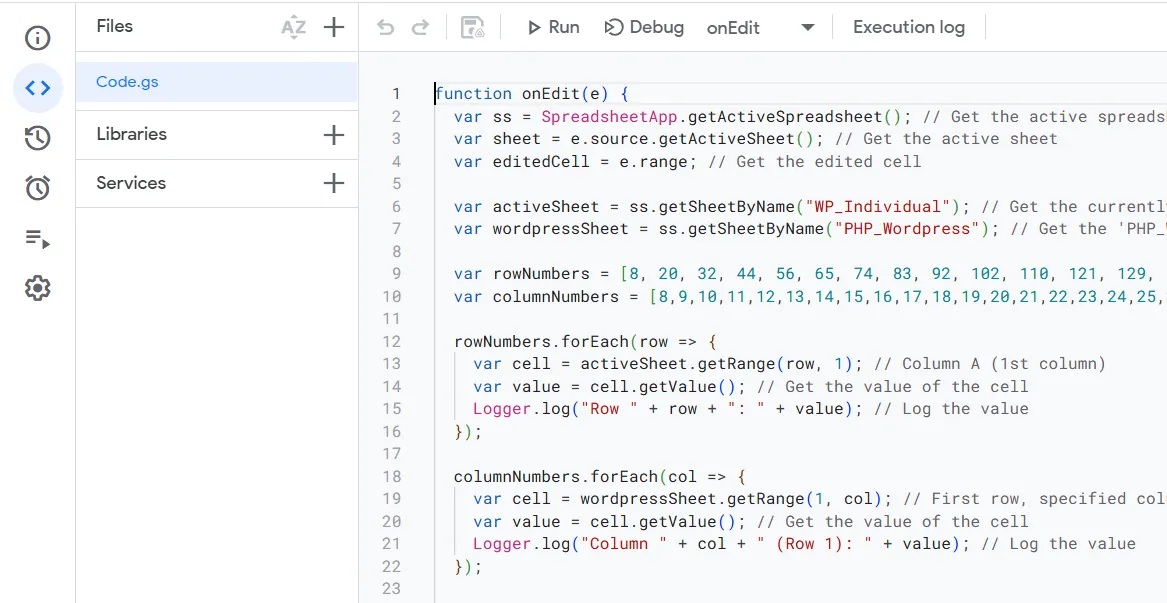This screenshot has height=603, width=1167.
Task: Redo the last edit
Action: pos(419,27)
